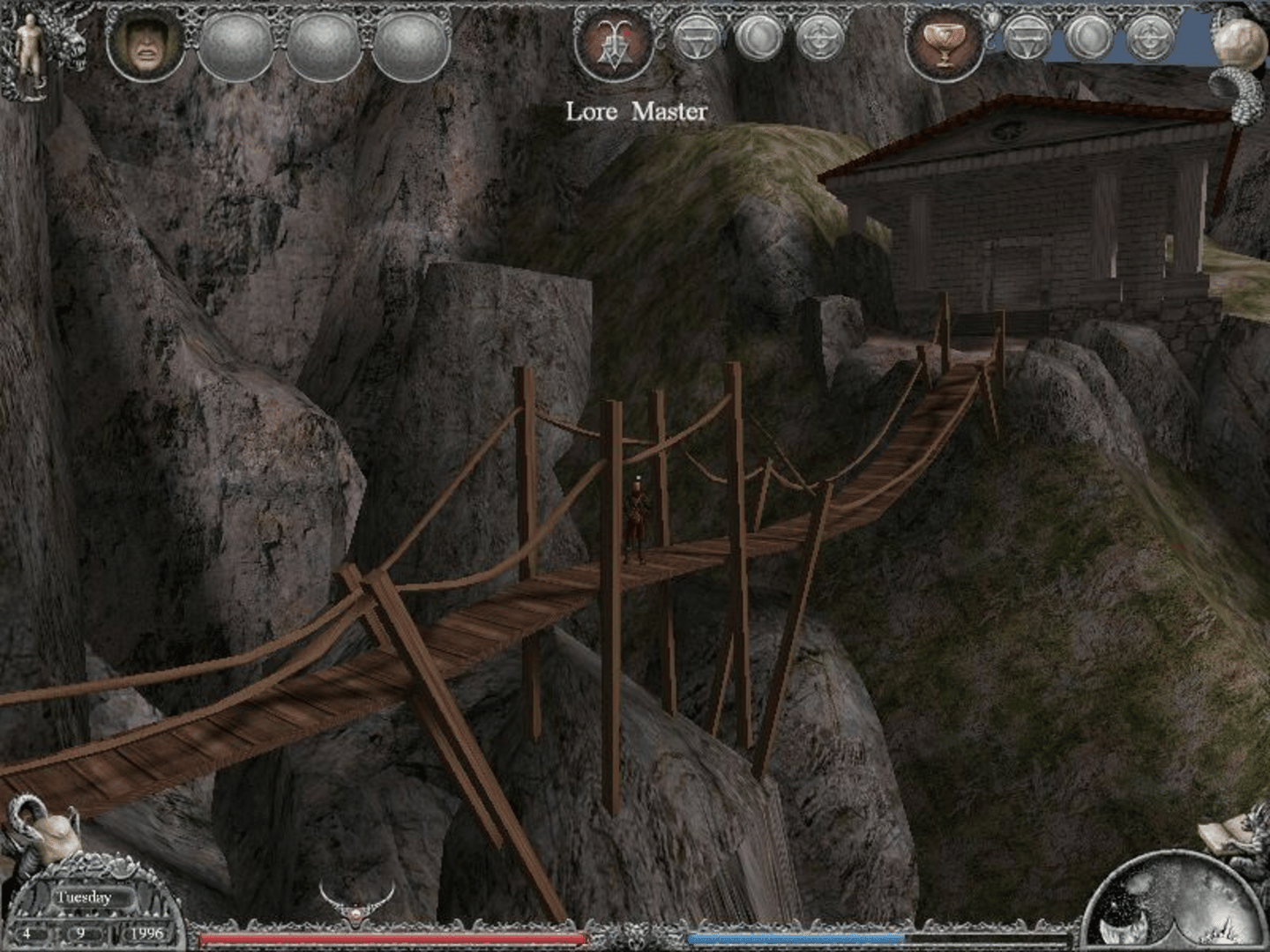The height and width of the screenshot is (952, 1270).
Task: Click the stone orb held by the claw
Action: tap(1239, 42)
